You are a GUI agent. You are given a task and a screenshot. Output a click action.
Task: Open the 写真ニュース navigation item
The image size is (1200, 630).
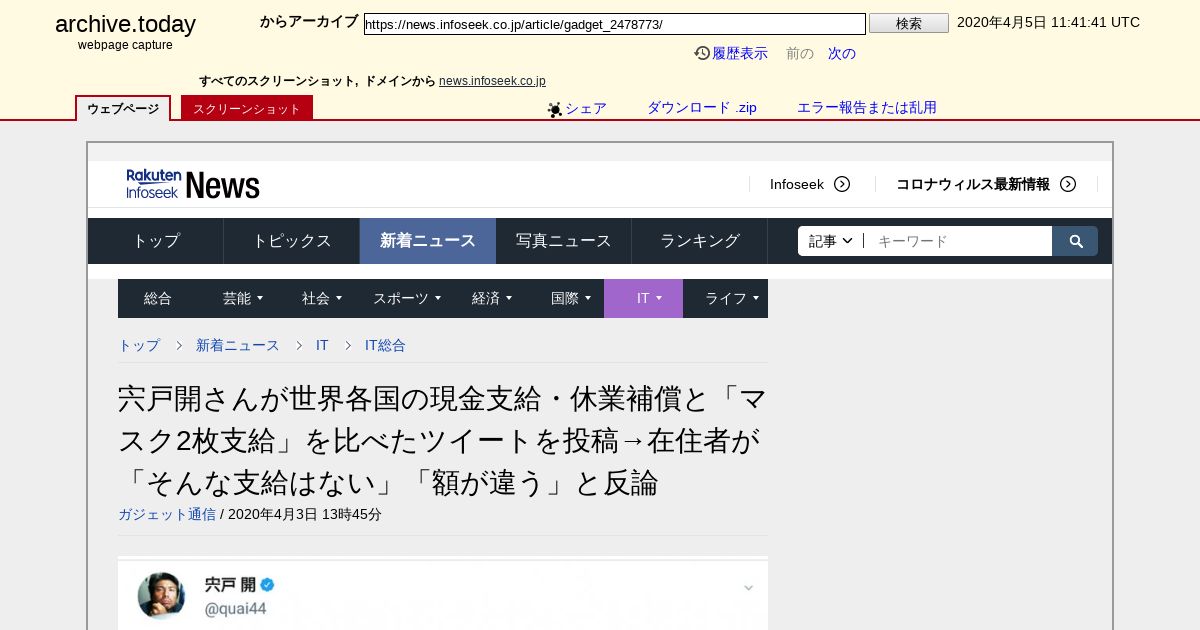point(564,241)
